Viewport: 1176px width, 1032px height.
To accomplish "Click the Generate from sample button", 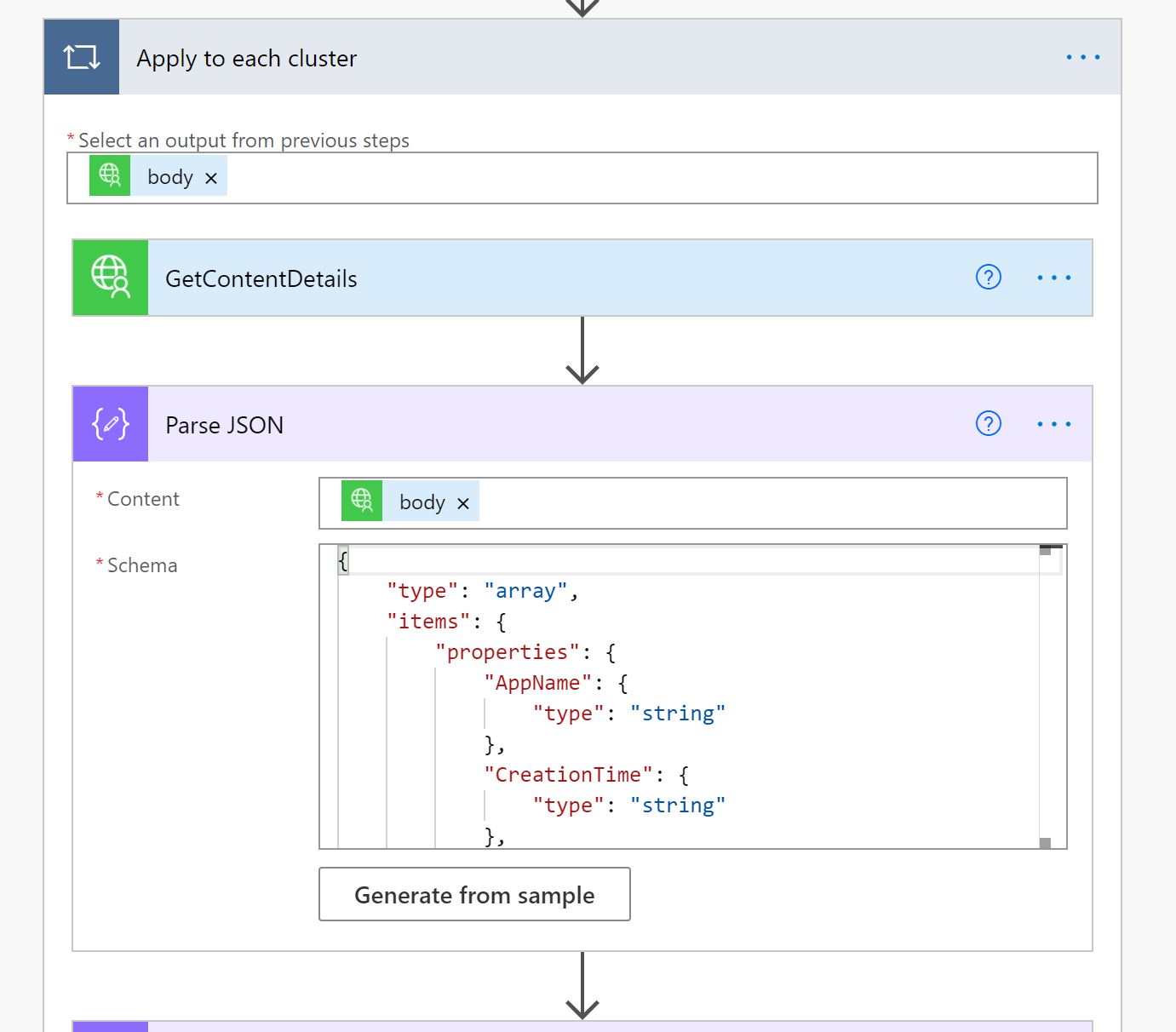I will 474,894.
